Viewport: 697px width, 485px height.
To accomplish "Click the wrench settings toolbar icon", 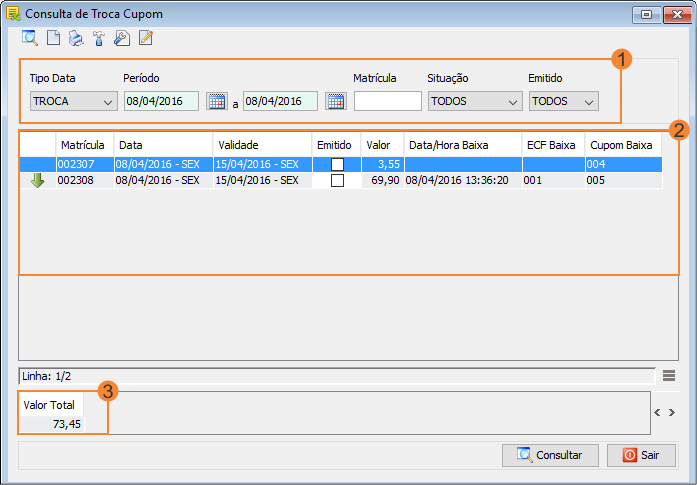I will [122, 38].
